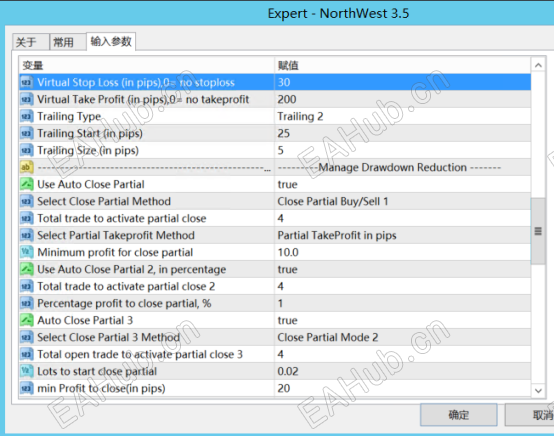Select the 'Select Close Partial Method' variable name
The height and width of the screenshot is (436, 554).
click(104, 201)
